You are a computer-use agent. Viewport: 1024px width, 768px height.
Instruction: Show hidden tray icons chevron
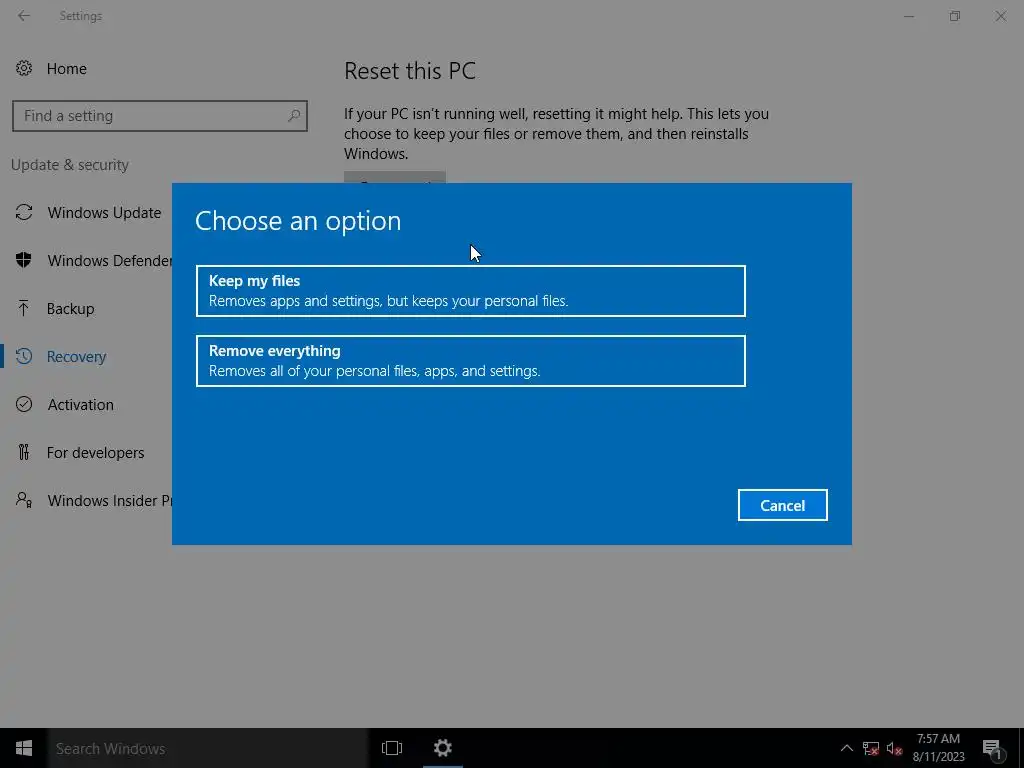[846, 748]
